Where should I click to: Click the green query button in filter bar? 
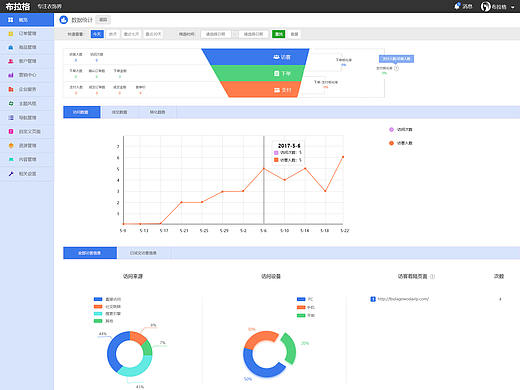click(x=278, y=34)
